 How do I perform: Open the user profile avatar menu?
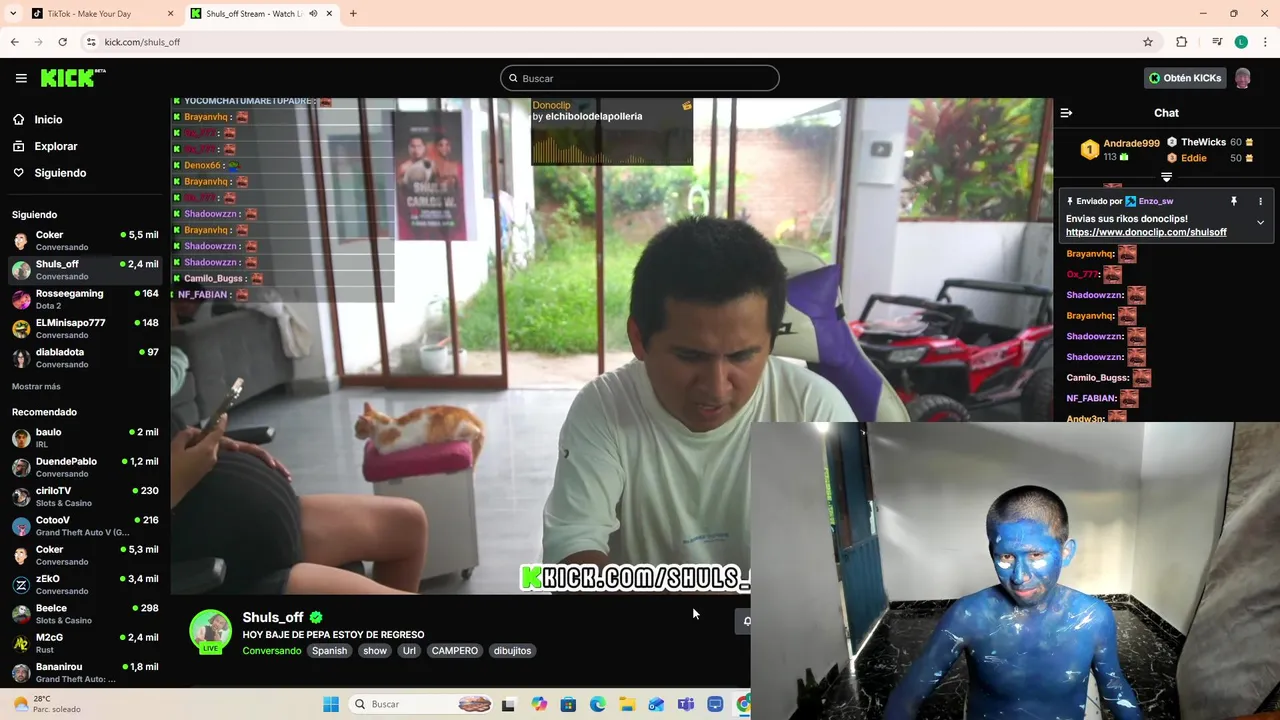1243,78
